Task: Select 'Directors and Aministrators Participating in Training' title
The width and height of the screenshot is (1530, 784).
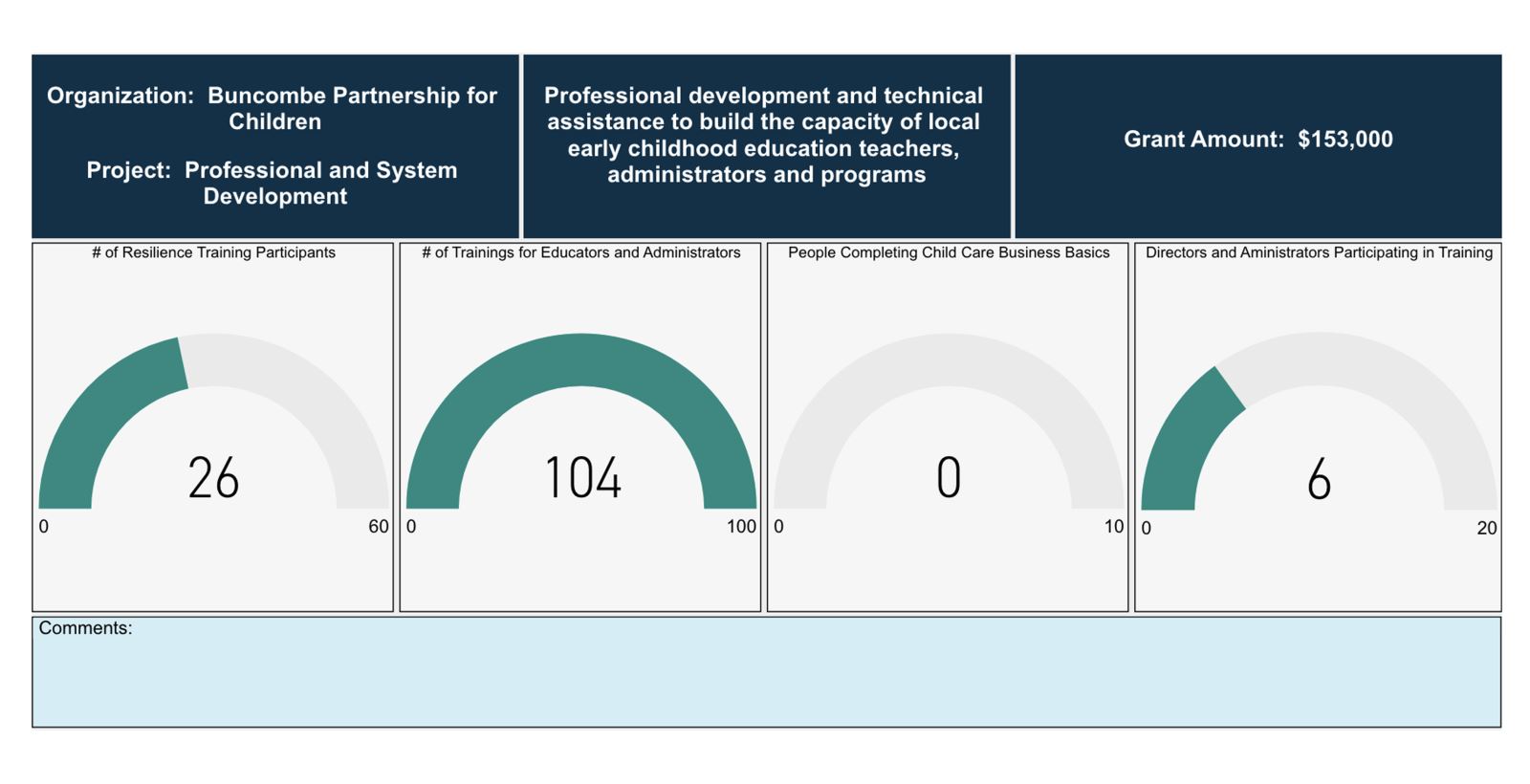Action: (x=1319, y=252)
